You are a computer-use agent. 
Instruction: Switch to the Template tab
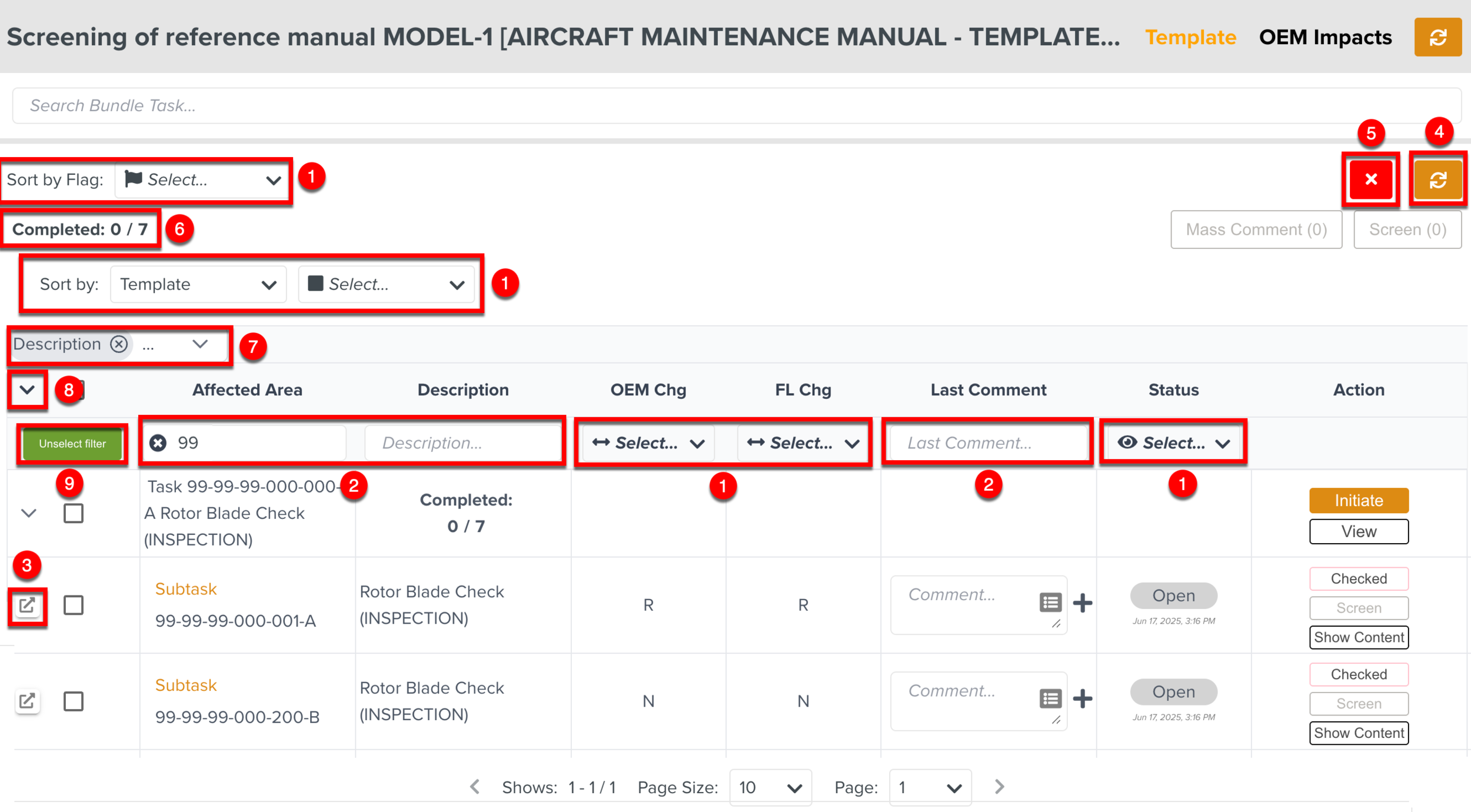pos(1190,37)
